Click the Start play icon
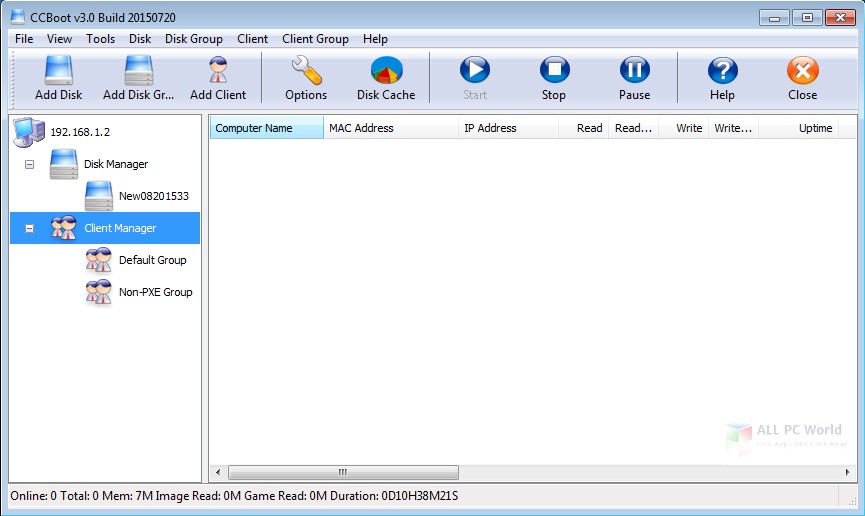 [x=475, y=70]
